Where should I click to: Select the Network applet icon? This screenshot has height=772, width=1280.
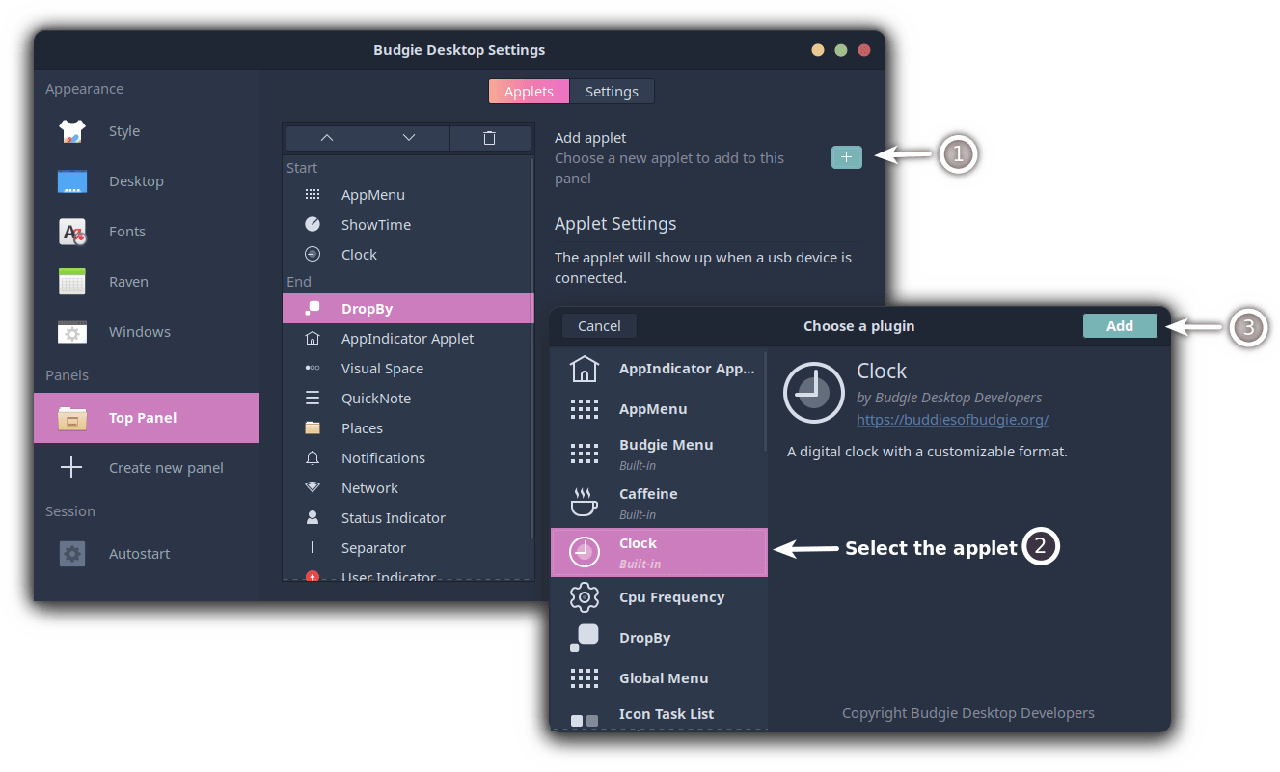pyautogui.click(x=313, y=488)
